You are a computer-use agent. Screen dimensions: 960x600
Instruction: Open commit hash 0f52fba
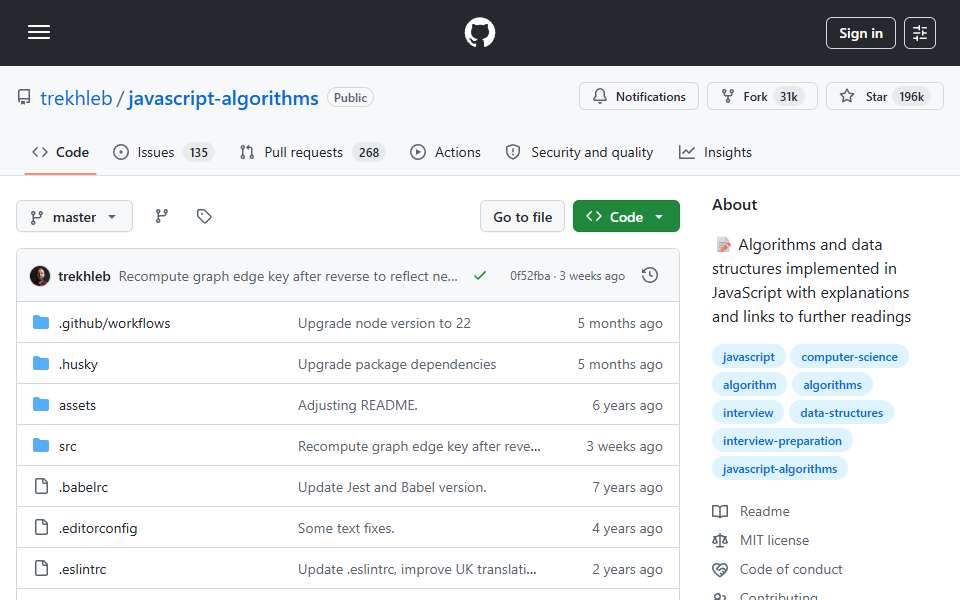530,276
